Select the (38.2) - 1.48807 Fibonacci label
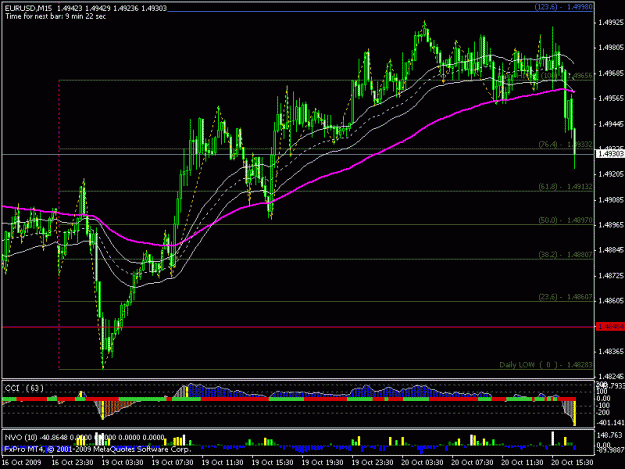The width and height of the screenshot is (625, 469). click(566, 254)
